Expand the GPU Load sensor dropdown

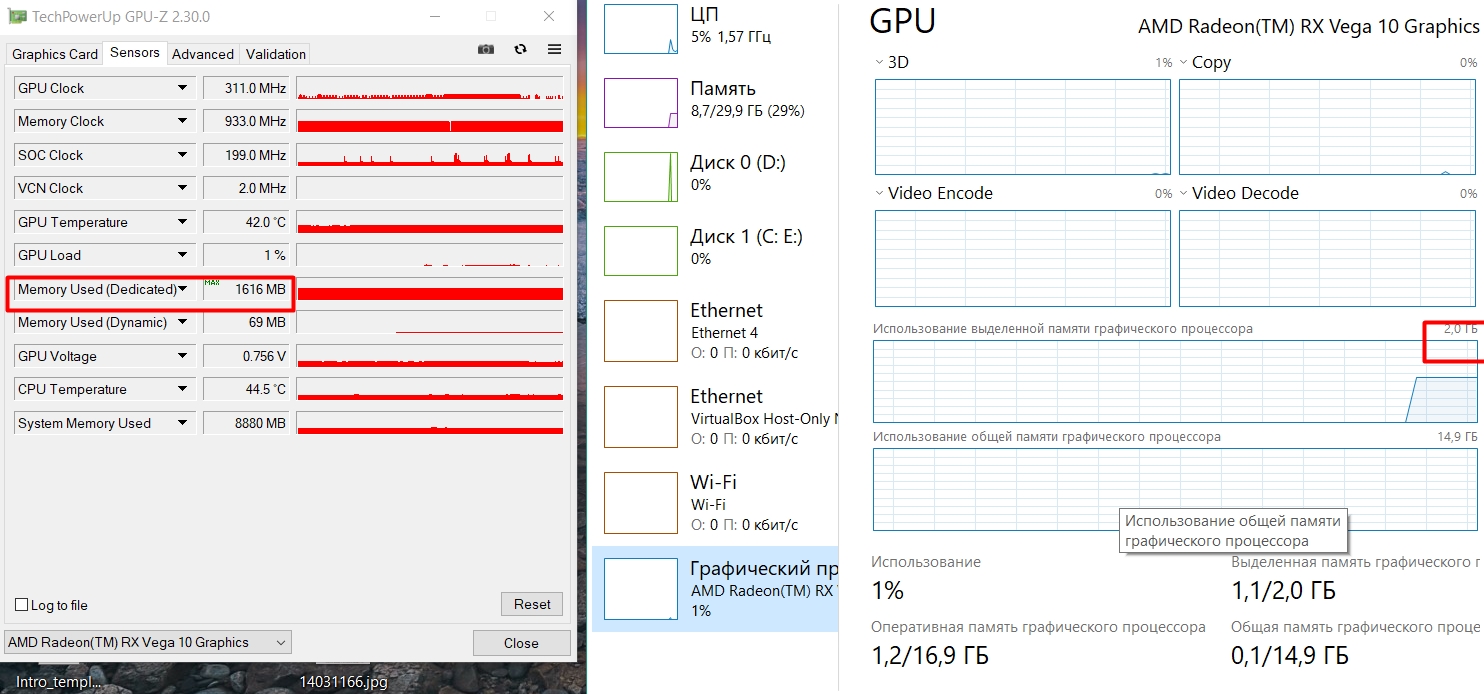(182, 255)
